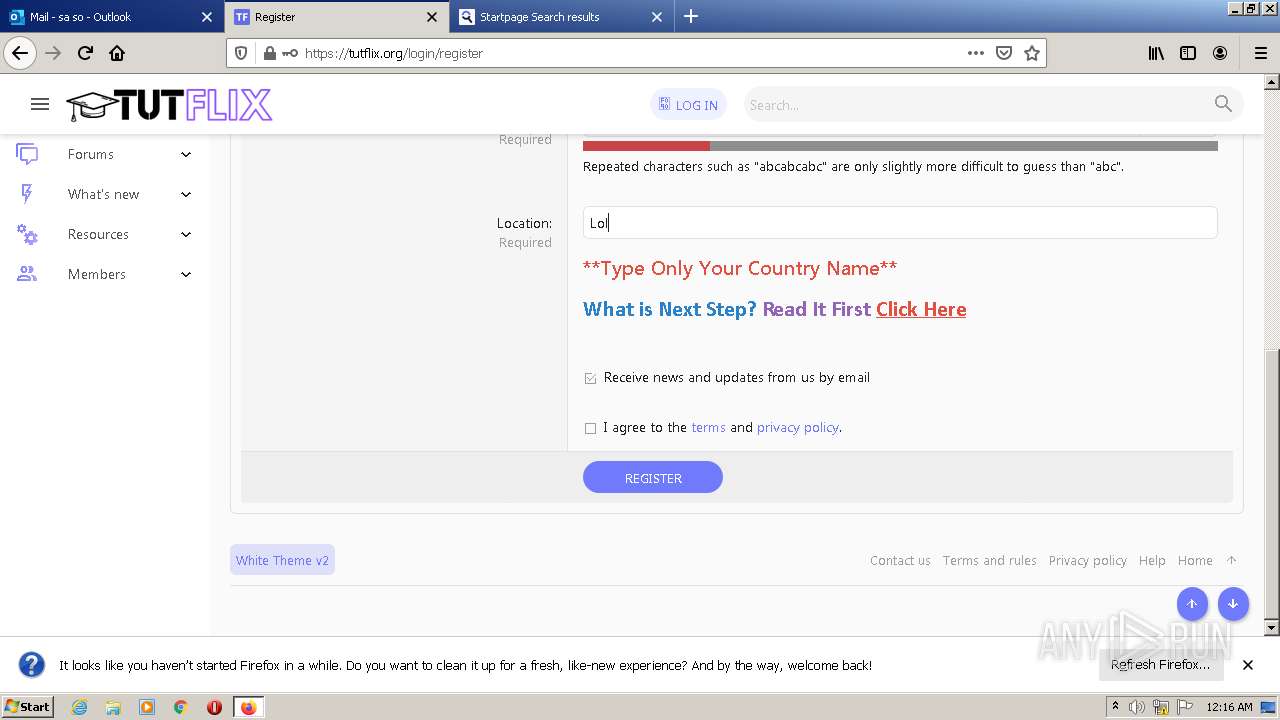1280x720 pixels.
Task: Click the Forums chat icon
Action: (x=27, y=154)
